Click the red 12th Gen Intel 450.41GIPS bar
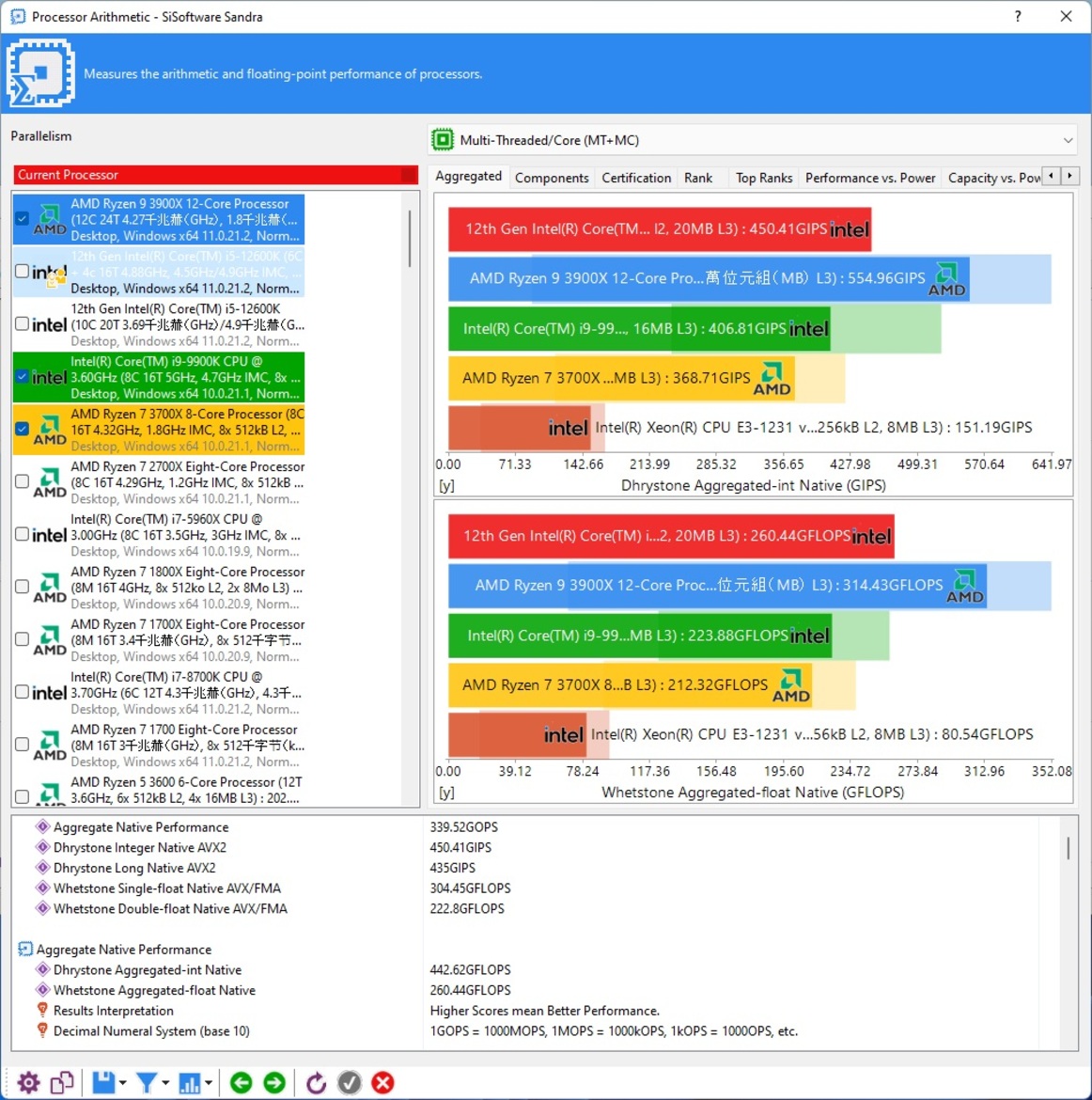The width and height of the screenshot is (1092, 1100). click(x=660, y=229)
